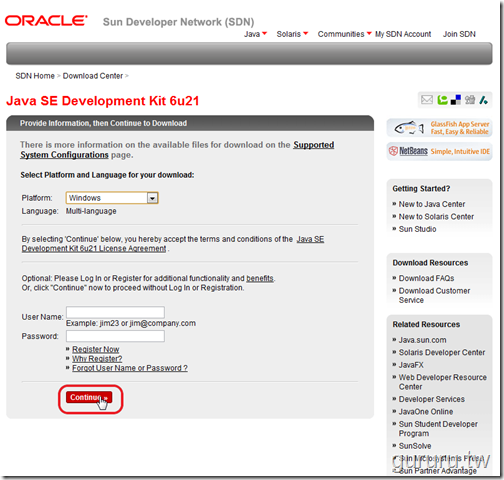Open Developer Services link
Viewport: 504px width, 480px height.
point(432,399)
